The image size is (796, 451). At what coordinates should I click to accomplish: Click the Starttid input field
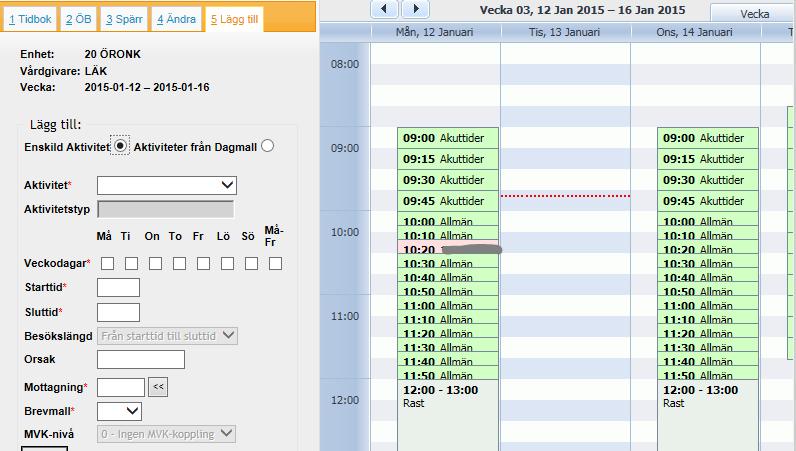[118, 287]
